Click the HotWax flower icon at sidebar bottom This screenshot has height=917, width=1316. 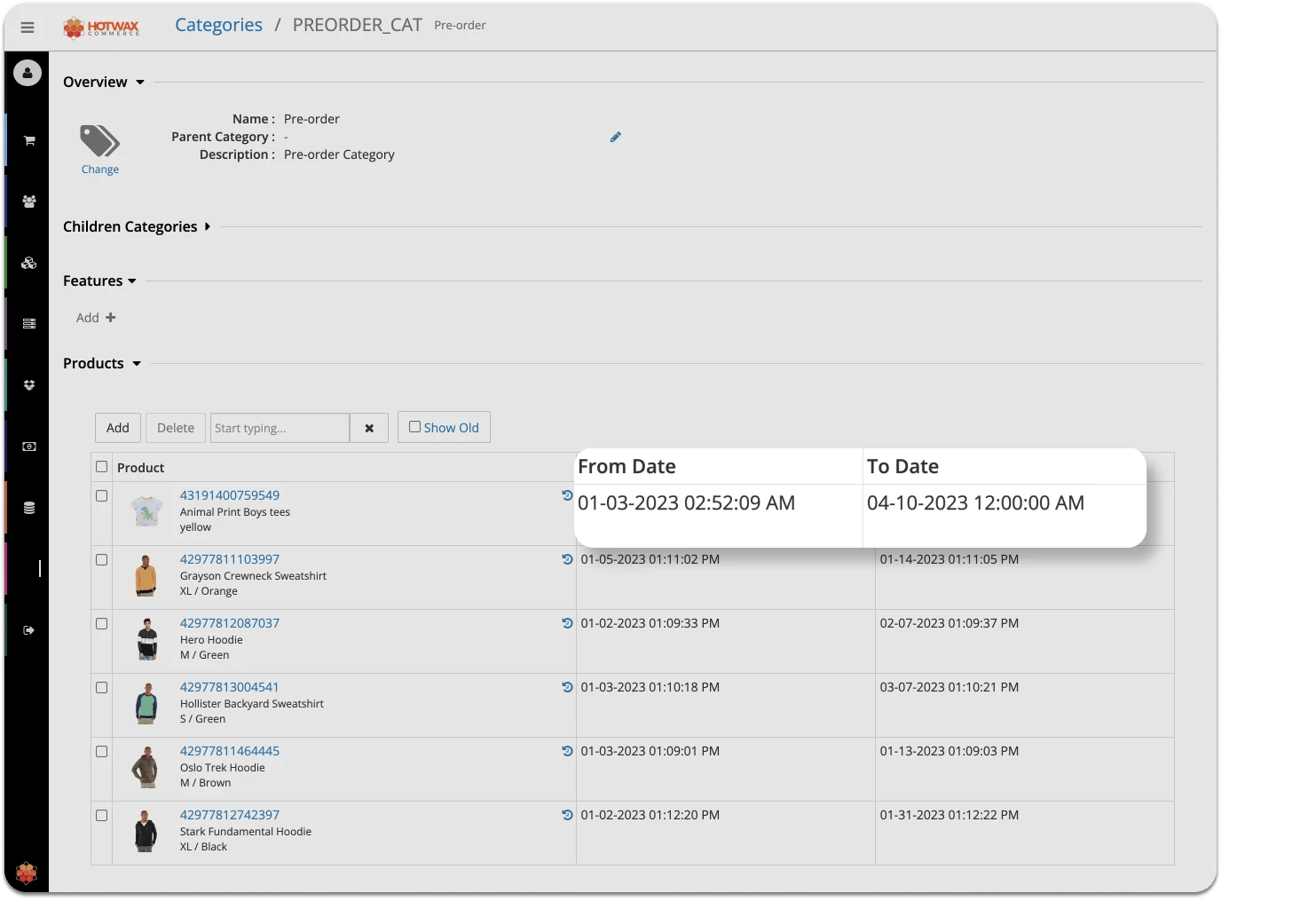(x=27, y=874)
